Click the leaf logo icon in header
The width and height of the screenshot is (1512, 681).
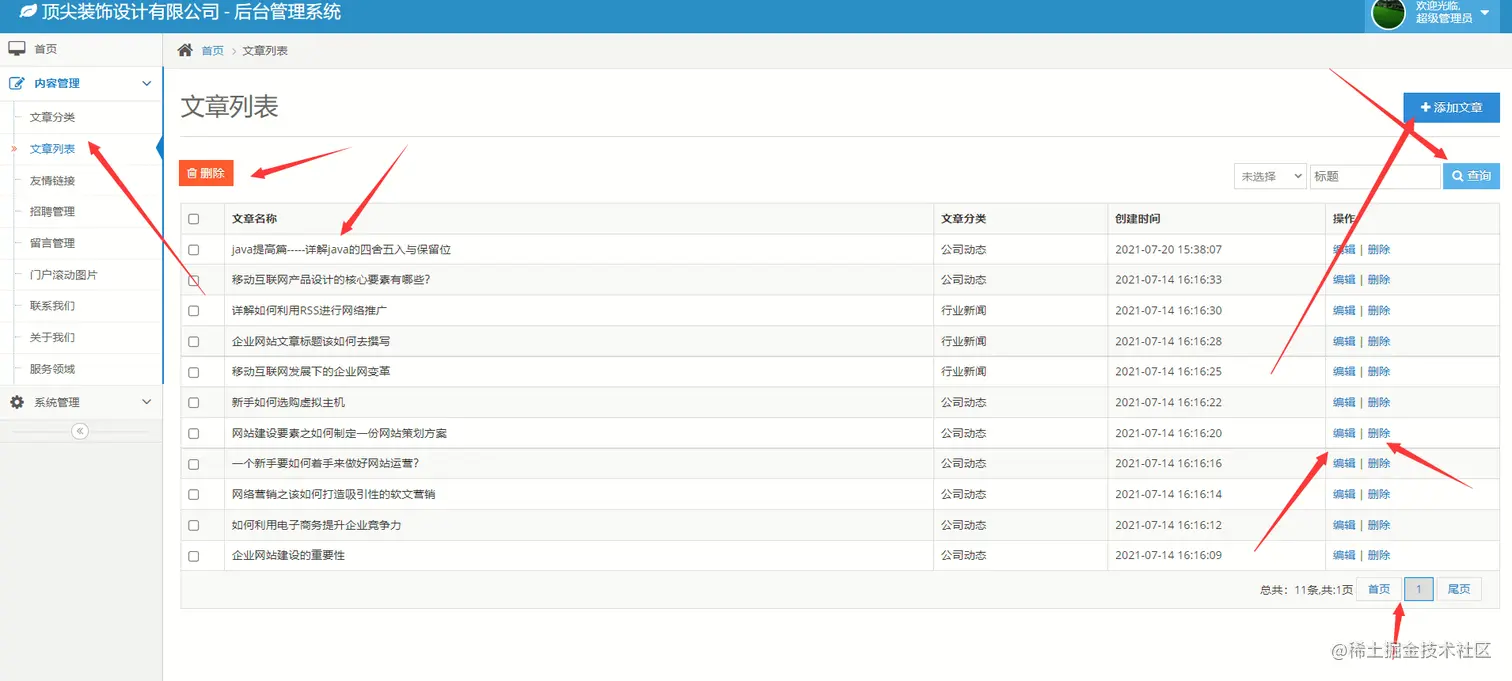point(28,13)
